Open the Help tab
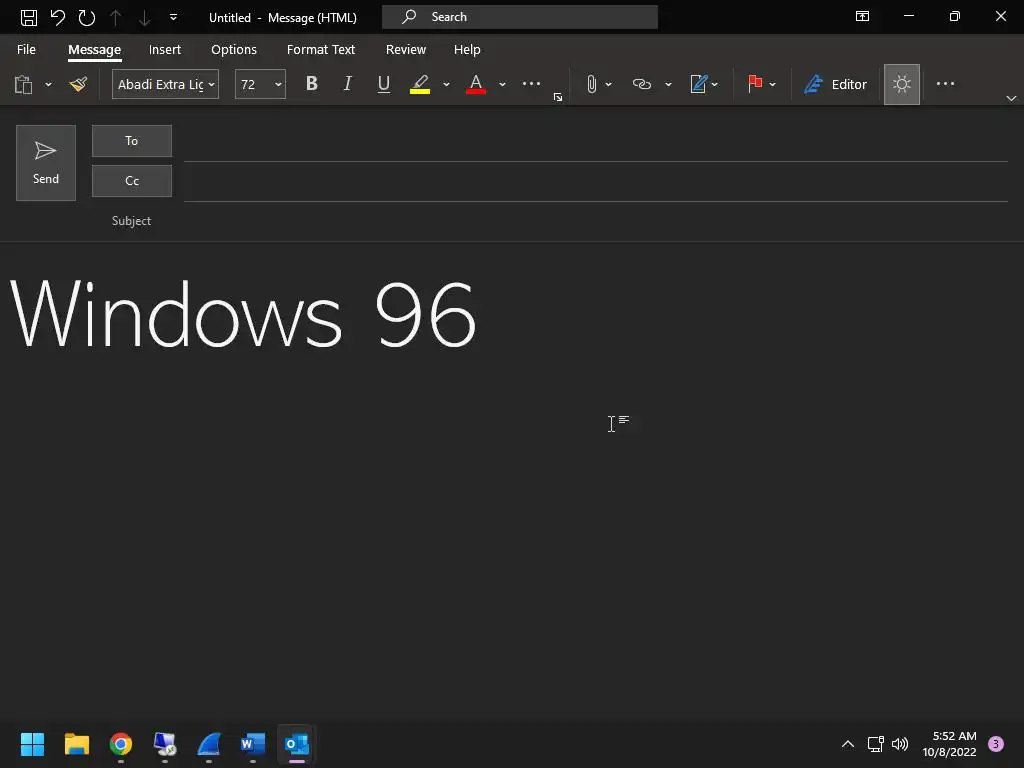This screenshot has width=1024, height=768. (x=467, y=50)
